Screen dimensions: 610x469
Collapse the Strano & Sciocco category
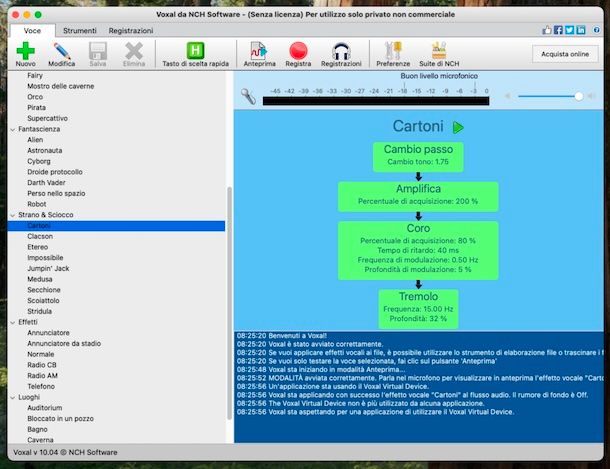pyautogui.click(x=13, y=215)
